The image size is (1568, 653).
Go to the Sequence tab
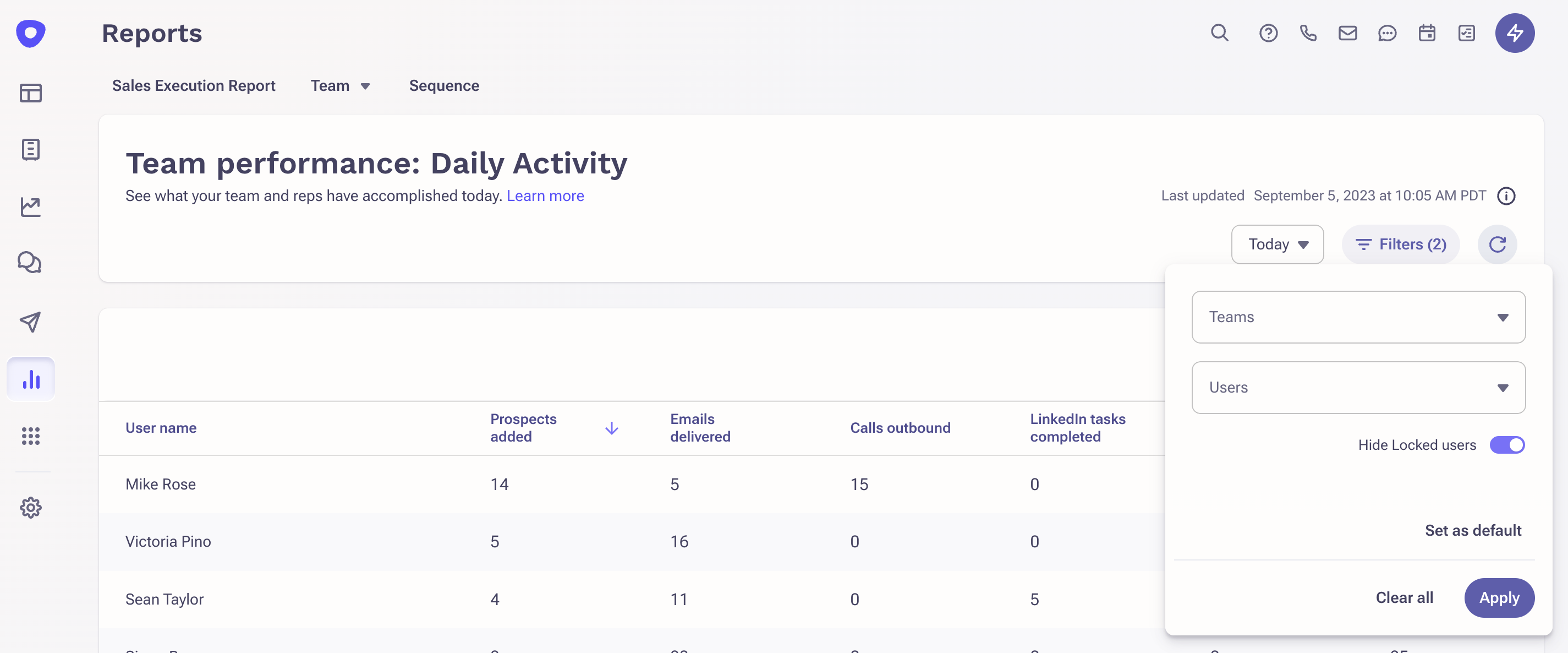tap(444, 86)
